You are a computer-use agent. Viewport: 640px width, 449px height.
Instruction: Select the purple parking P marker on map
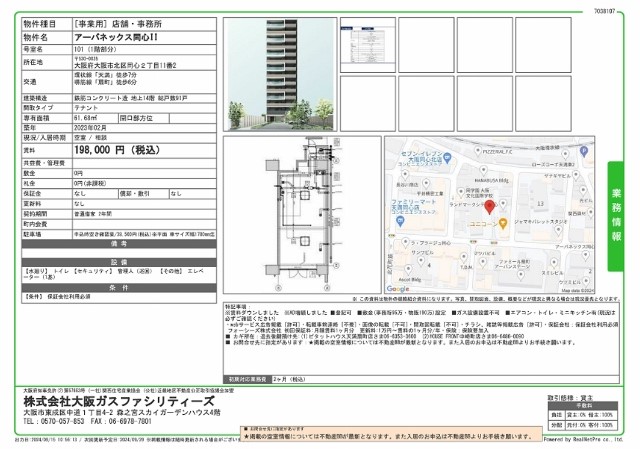tap(584, 151)
